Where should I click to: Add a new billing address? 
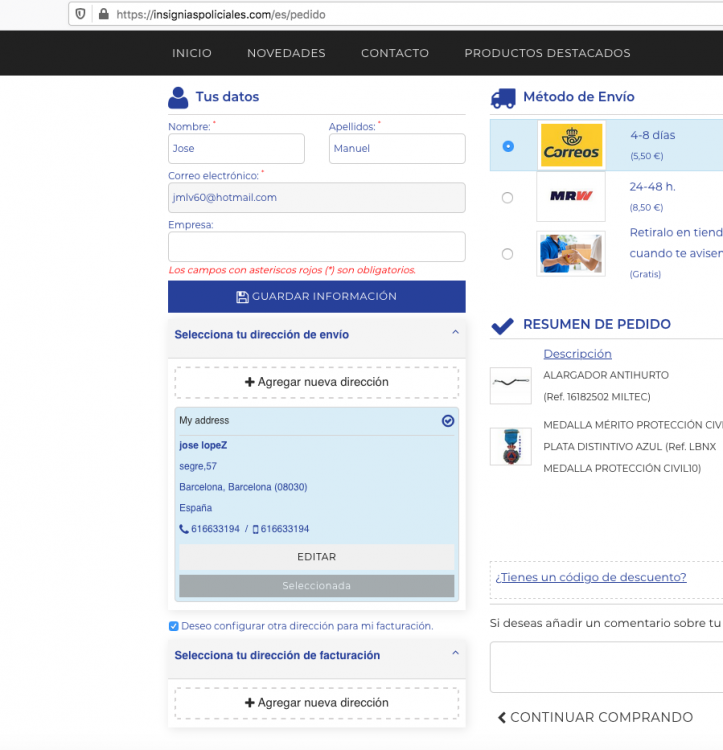click(317, 703)
